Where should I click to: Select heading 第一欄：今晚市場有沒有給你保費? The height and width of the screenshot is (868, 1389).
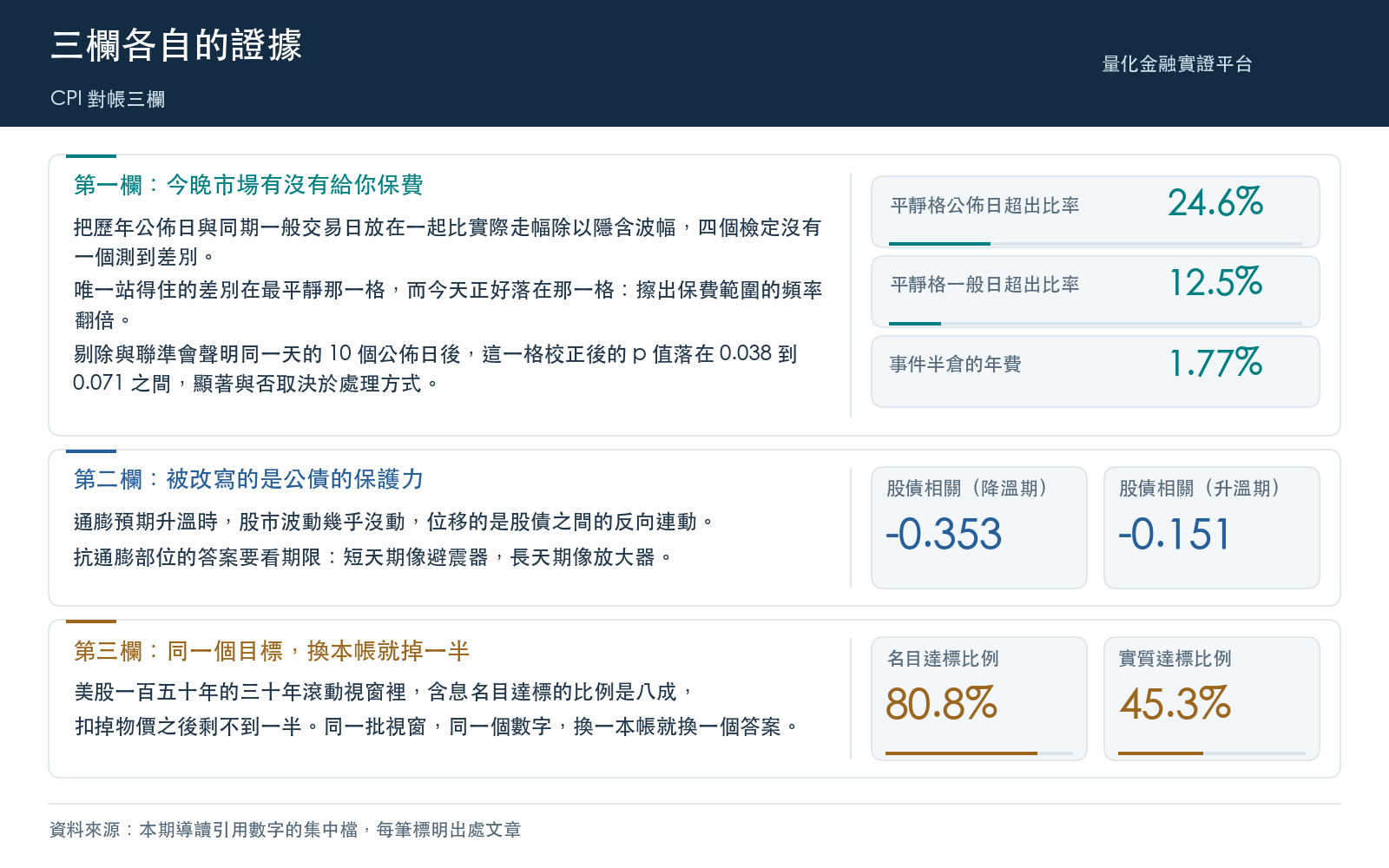pyautogui.click(x=248, y=185)
